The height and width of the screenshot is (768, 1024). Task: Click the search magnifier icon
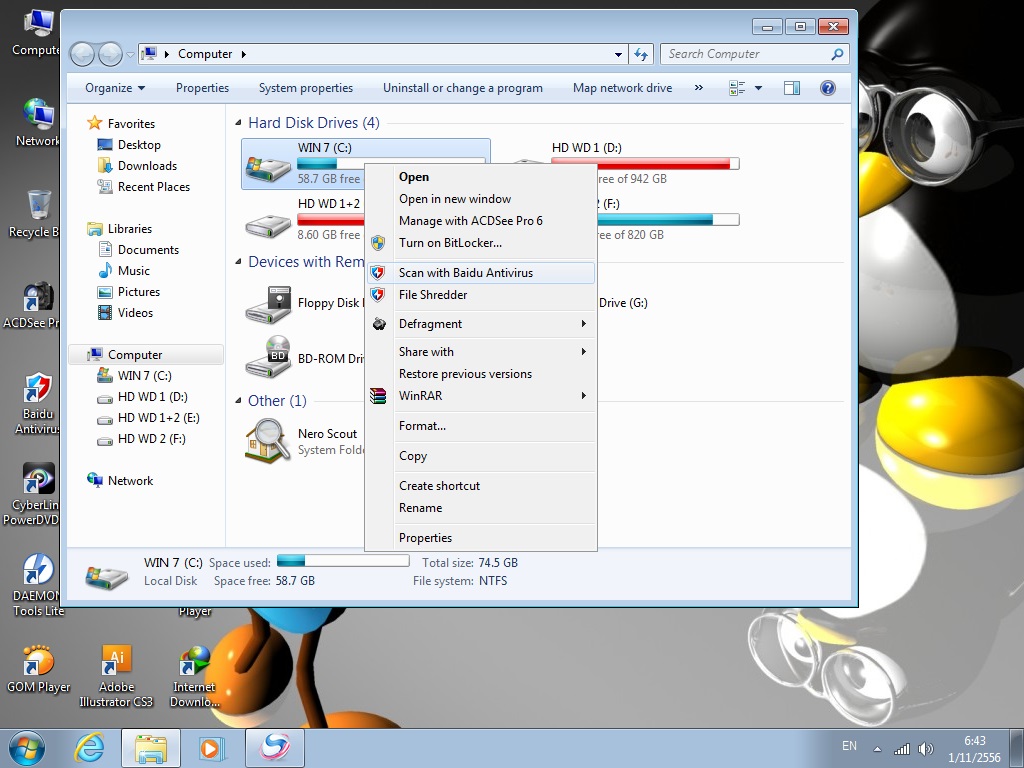837,54
